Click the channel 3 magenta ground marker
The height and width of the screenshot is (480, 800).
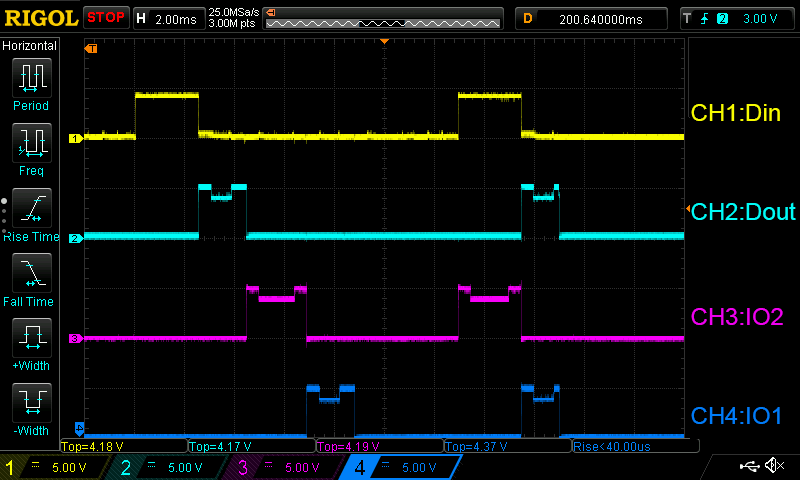76,338
